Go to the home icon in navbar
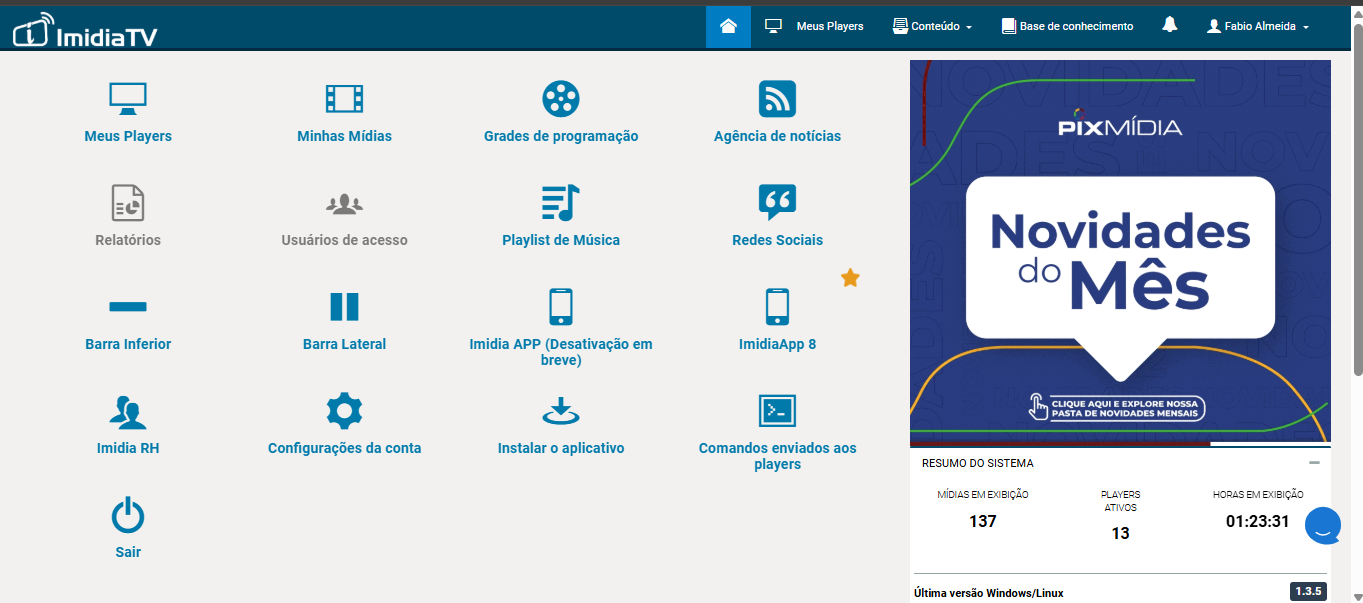Viewport: 1363px width, 603px height. 728,26
